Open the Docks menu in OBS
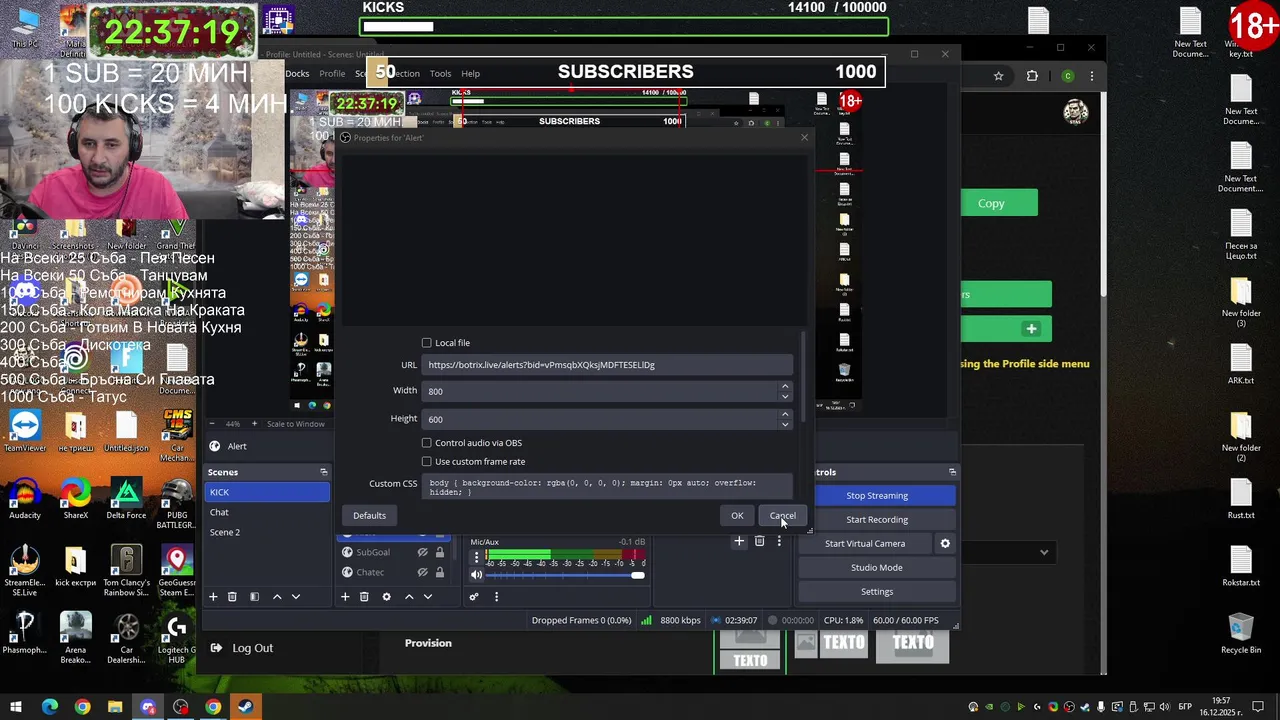The image size is (1280, 720). click(297, 73)
